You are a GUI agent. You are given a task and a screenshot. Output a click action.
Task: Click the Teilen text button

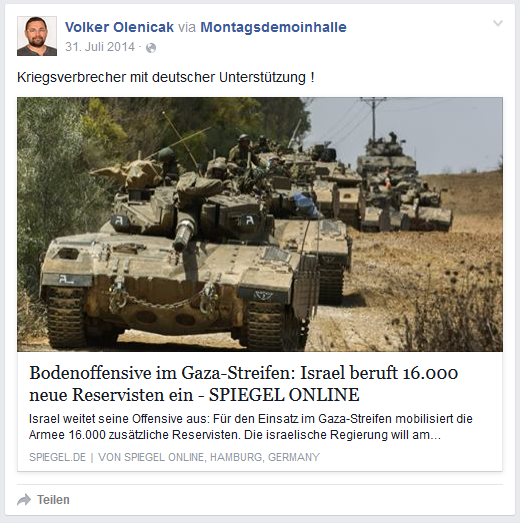click(x=53, y=500)
